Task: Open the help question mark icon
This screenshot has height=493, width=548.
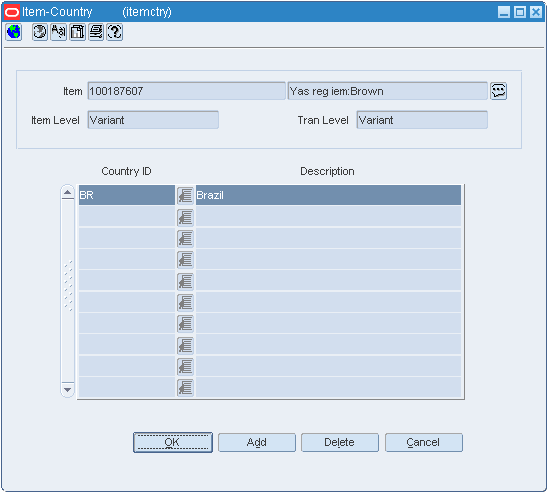Action: pyautogui.click(x=114, y=32)
